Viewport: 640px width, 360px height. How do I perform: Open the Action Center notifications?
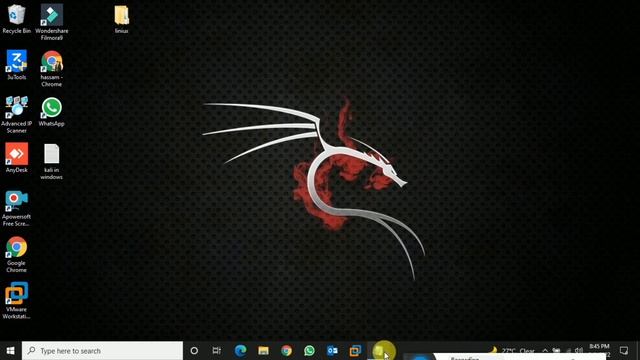click(x=624, y=351)
